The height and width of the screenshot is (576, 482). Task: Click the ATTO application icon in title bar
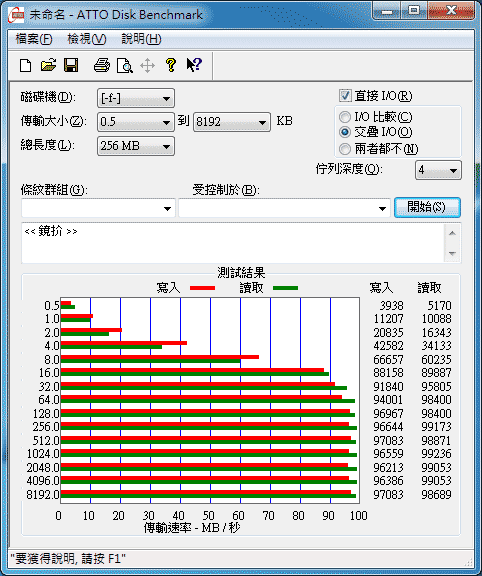(x=15, y=15)
